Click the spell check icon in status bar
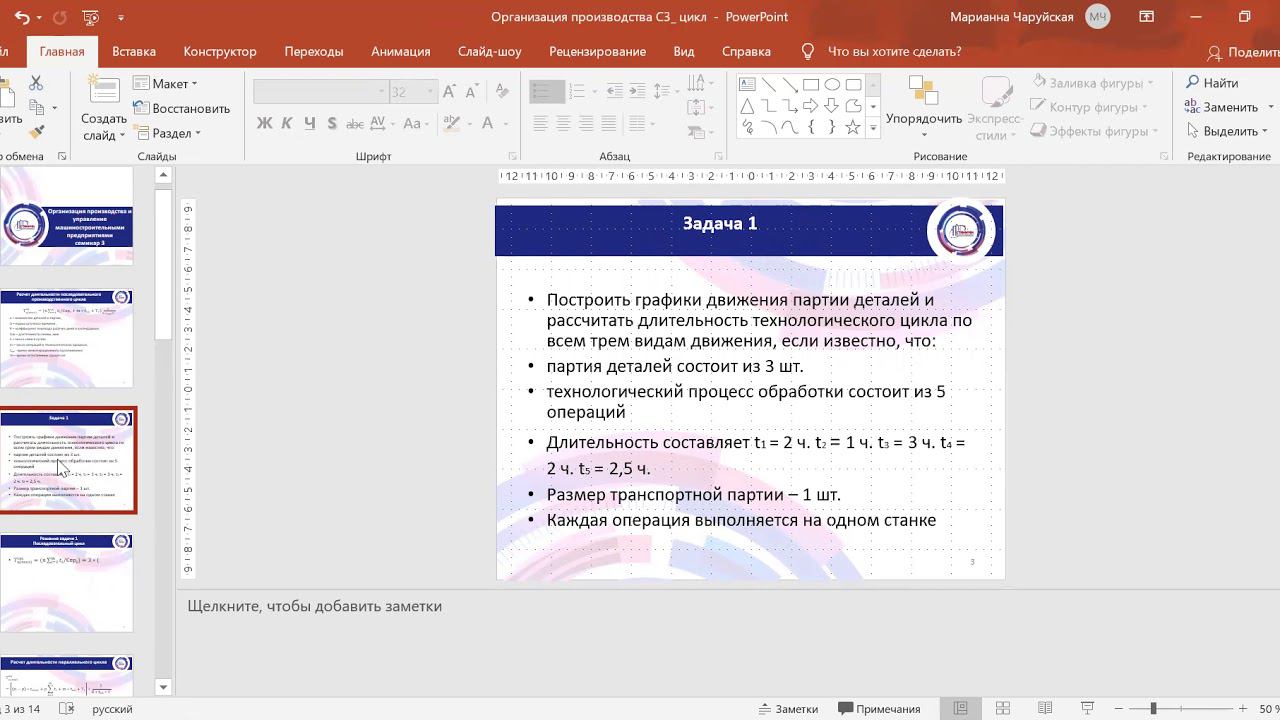Image resolution: width=1280 pixels, height=720 pixels. 66,709
